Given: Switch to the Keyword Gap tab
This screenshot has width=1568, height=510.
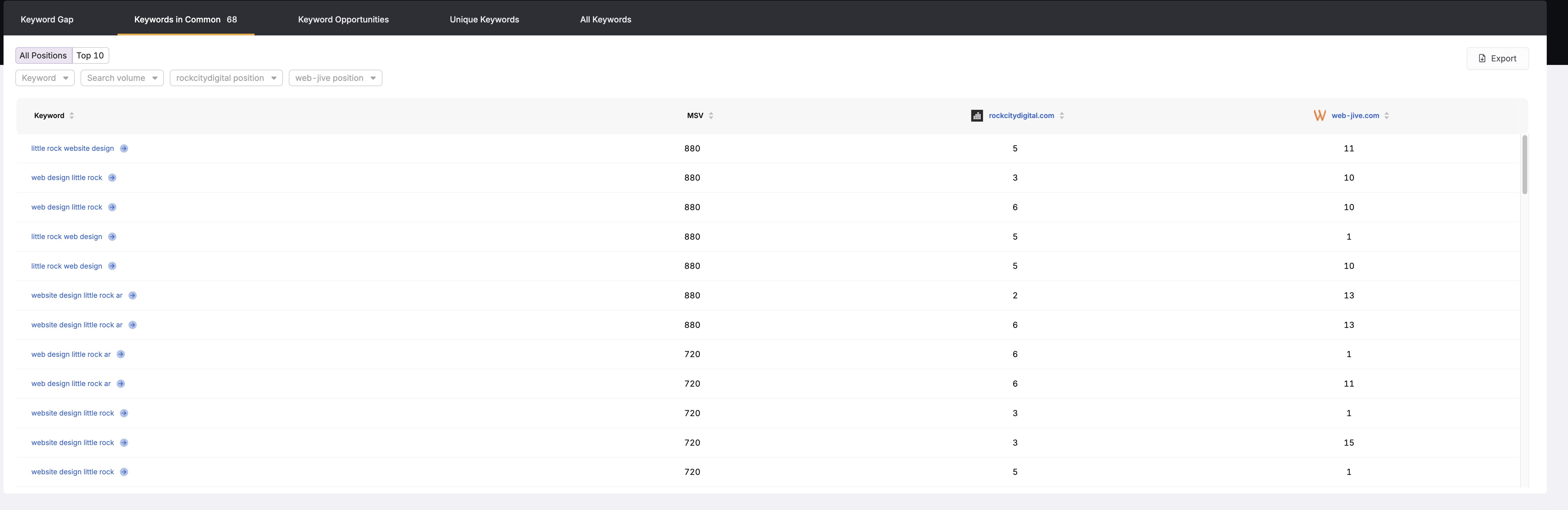Looking at the screenshot, I should tap(47, 19).
